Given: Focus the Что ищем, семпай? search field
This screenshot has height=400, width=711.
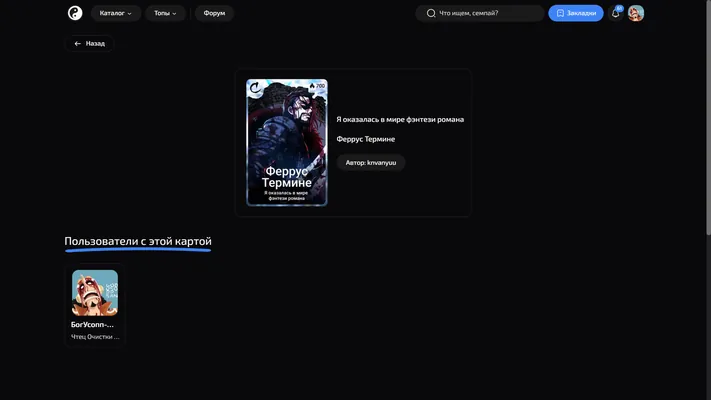Looking at the screenshot, I should (480, 13).
